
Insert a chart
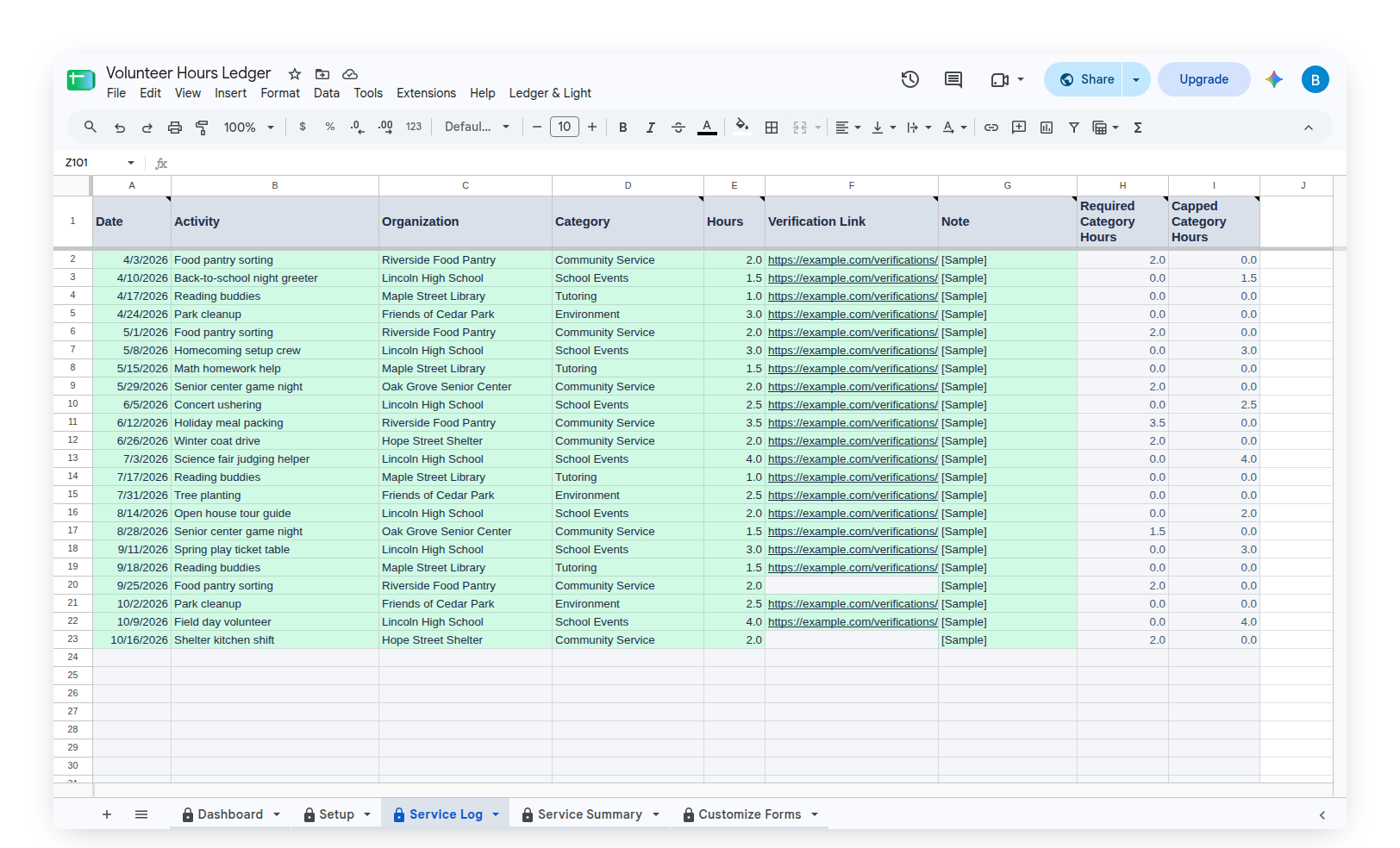point(1047,128)
